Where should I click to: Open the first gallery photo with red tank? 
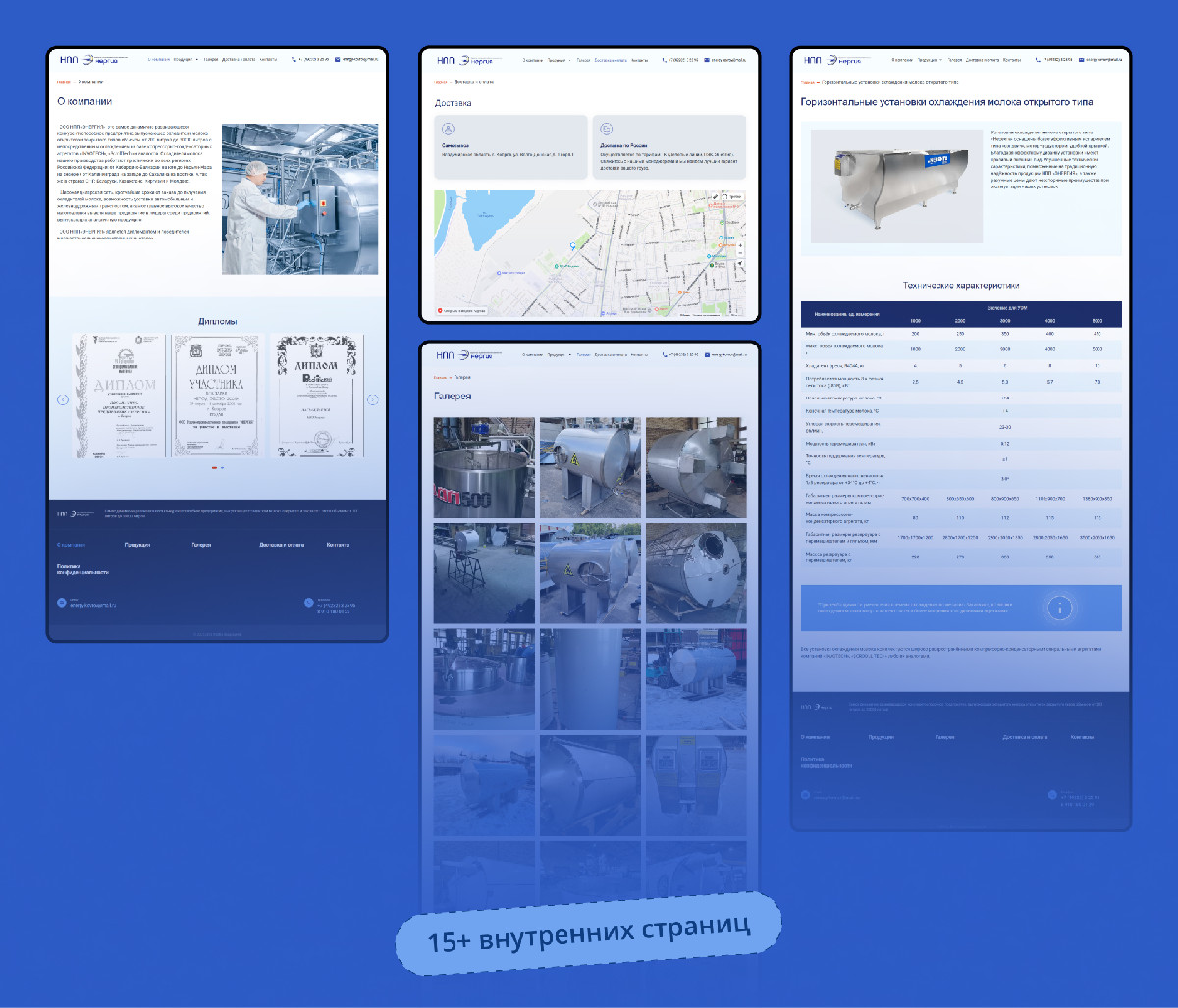click(484, 467)
